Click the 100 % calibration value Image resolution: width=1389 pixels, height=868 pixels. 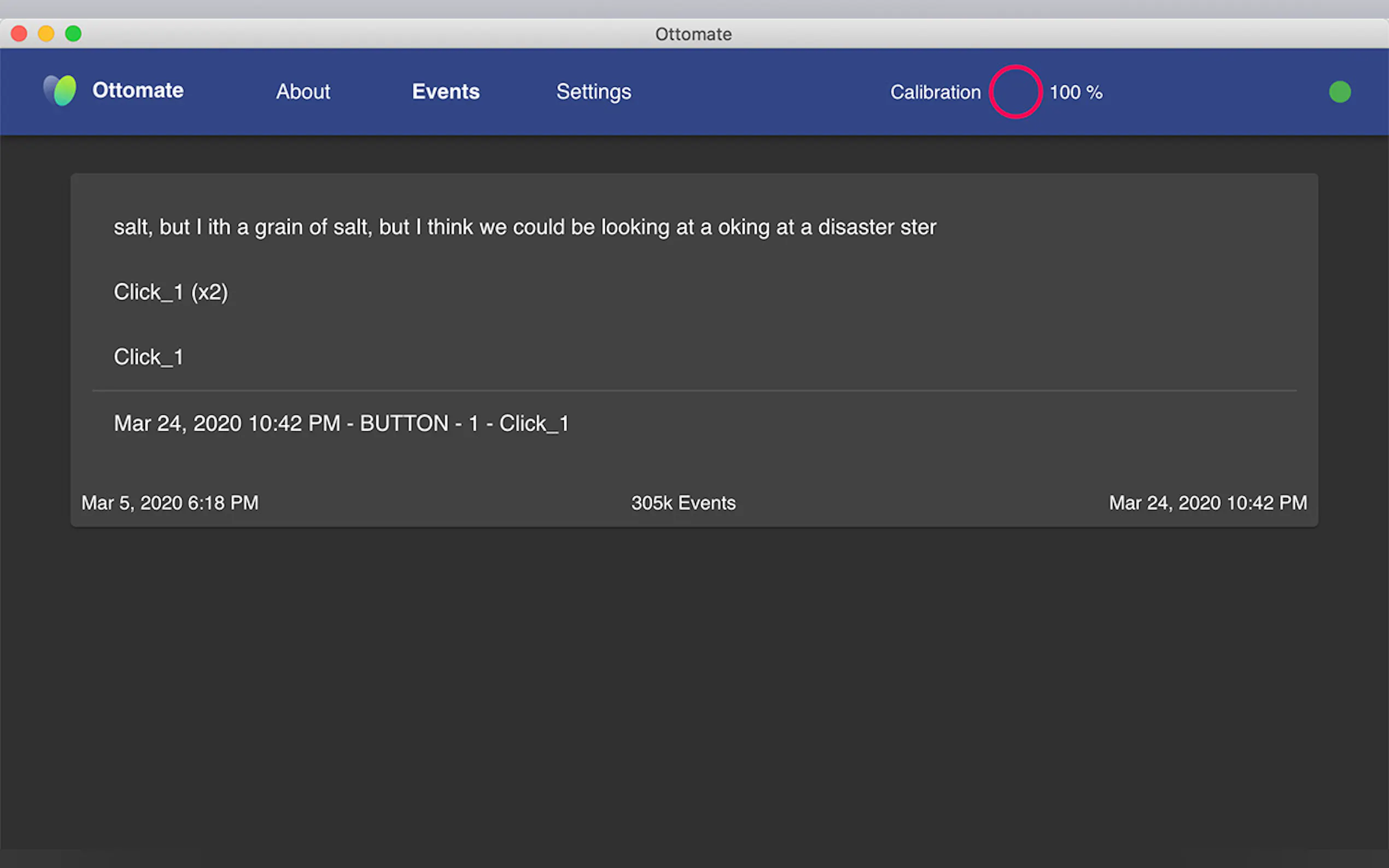click(1076, 92)
